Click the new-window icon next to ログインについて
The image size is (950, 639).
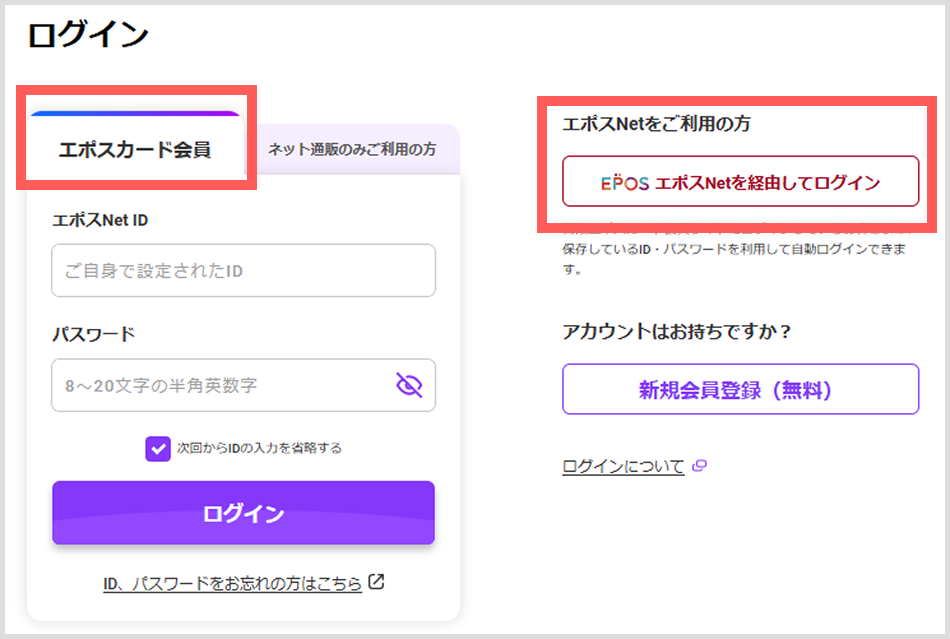699,466
